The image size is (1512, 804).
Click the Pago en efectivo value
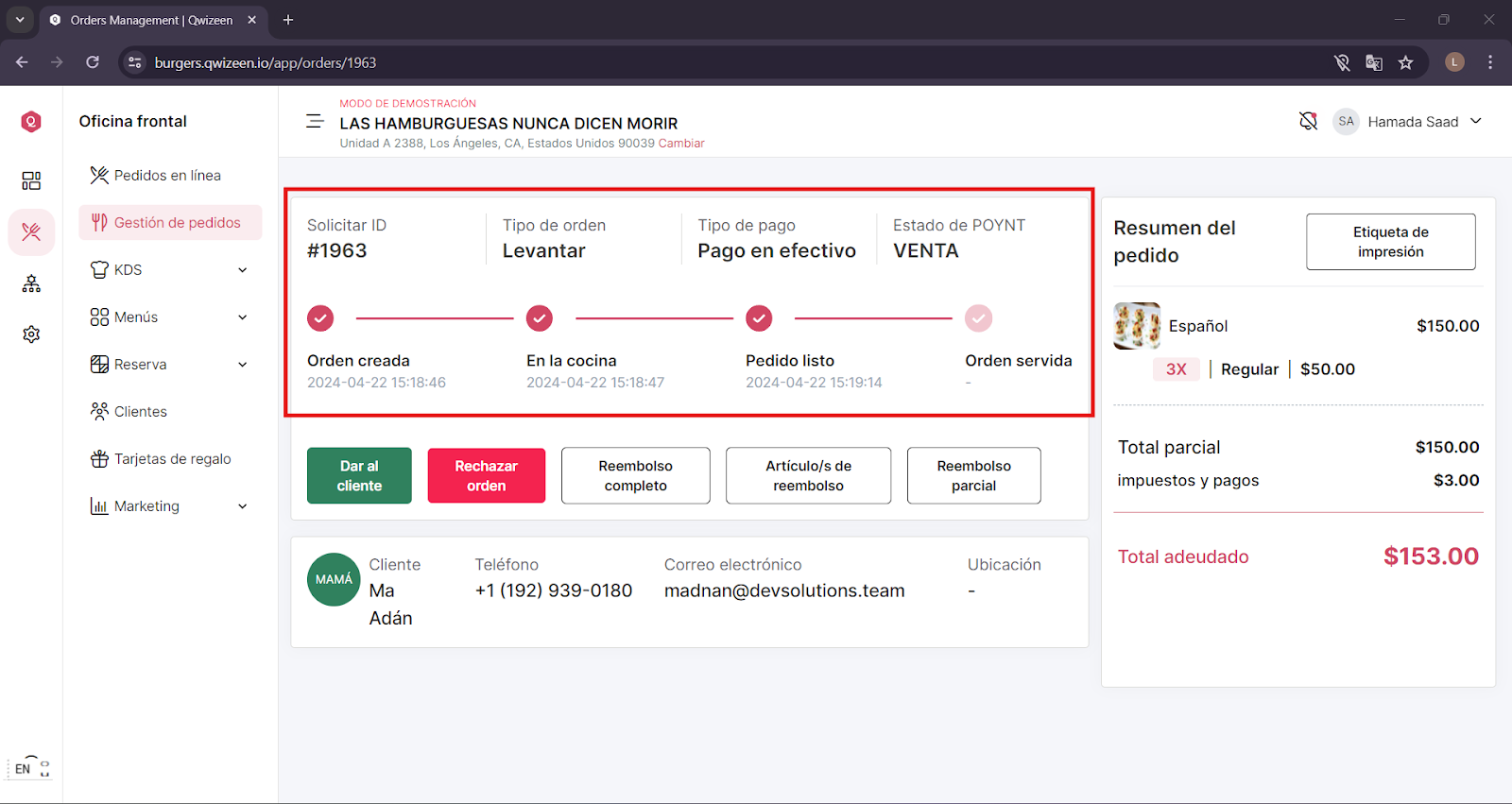[777, 250]
